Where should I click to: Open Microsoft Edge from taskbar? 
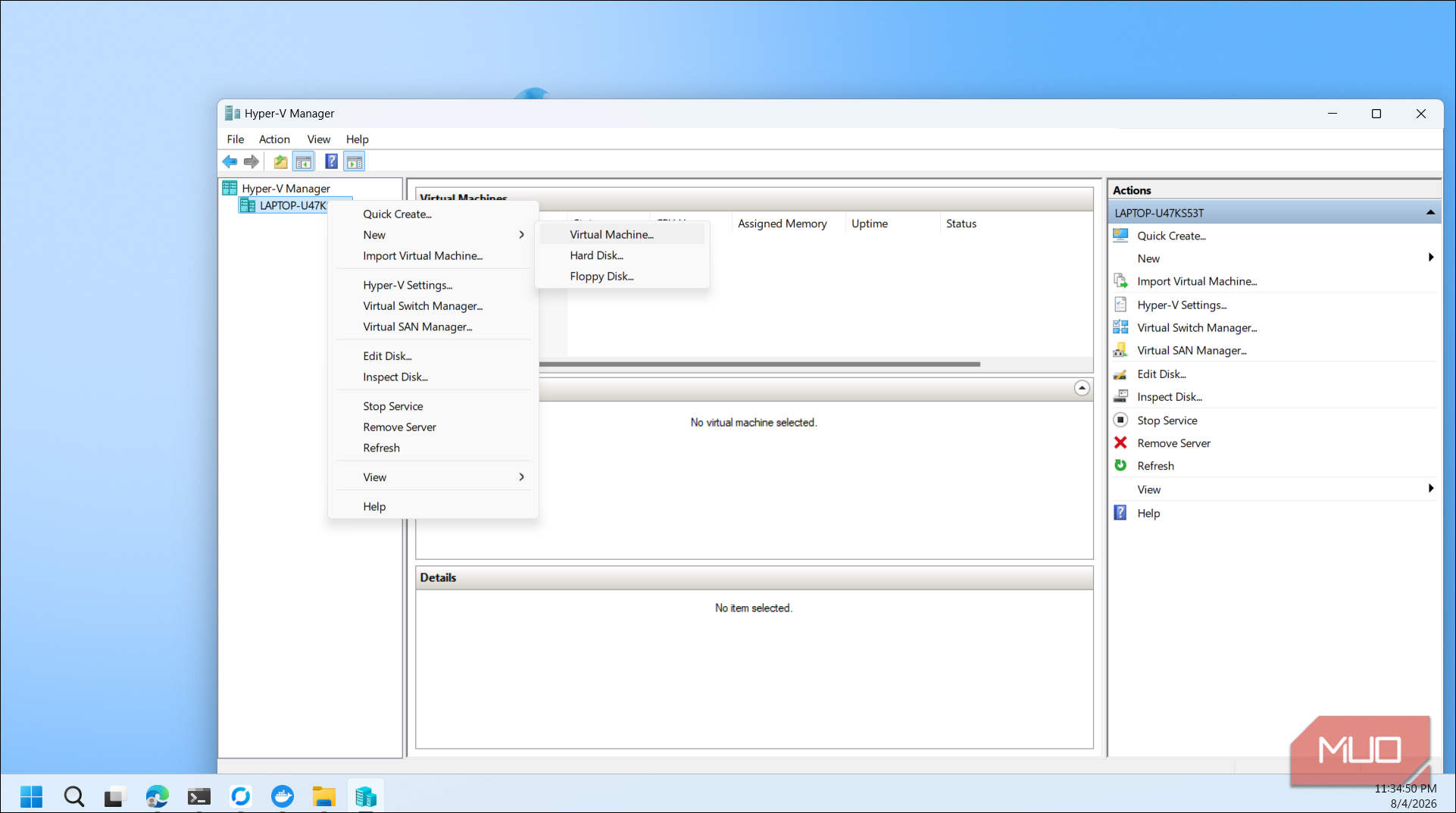point(157,796)
